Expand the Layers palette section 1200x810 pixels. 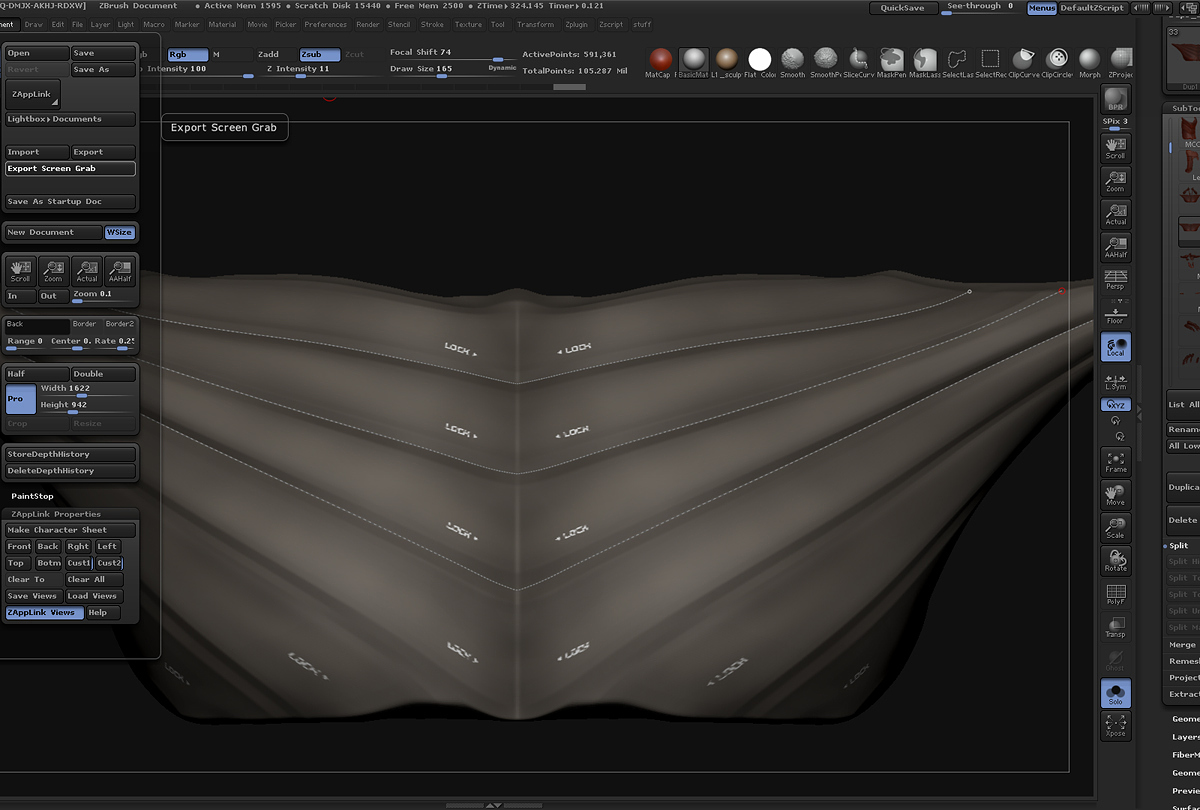tap(1185, 737)
